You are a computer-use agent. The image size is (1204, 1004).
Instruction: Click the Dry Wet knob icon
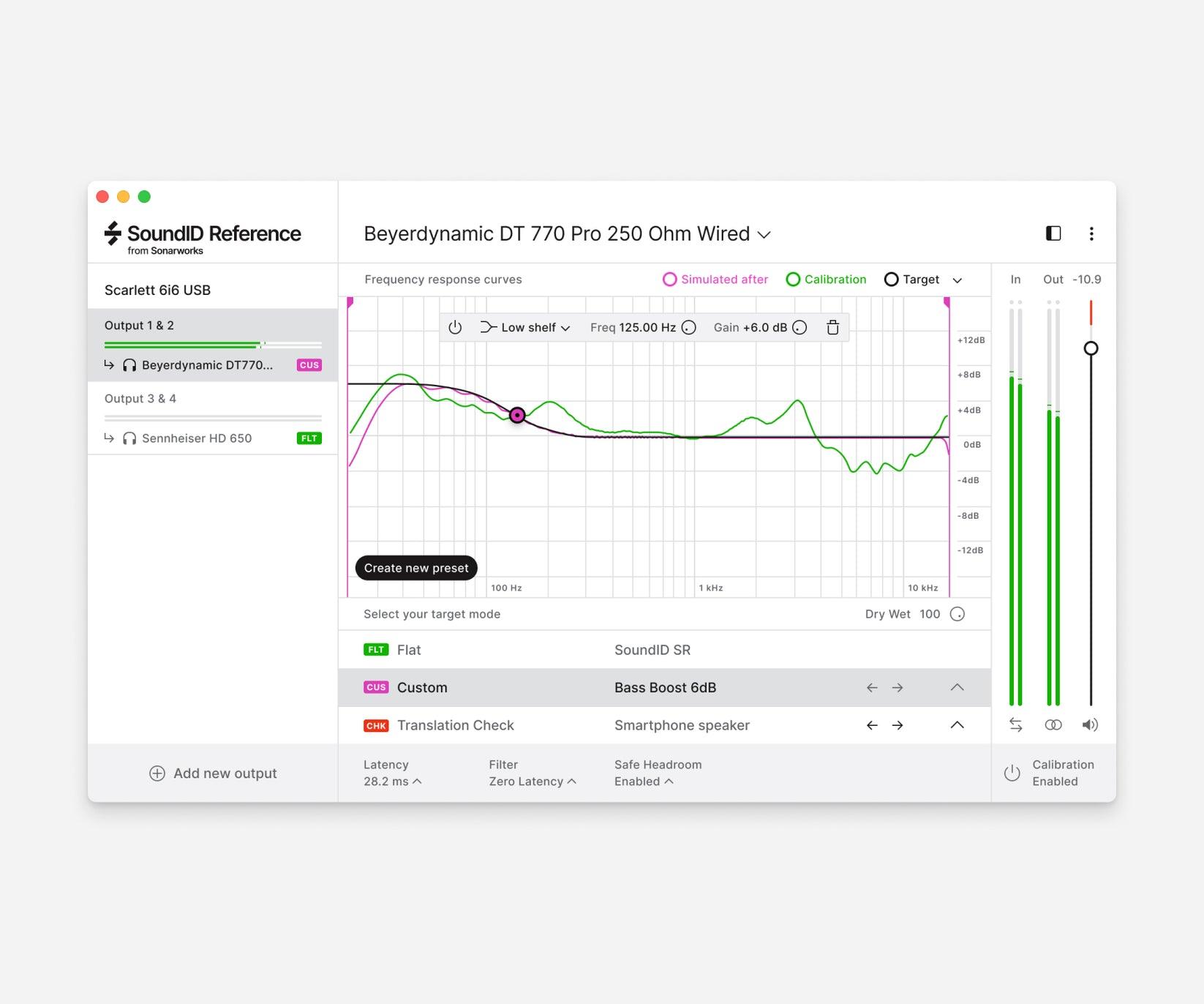(x=957, y=614)
